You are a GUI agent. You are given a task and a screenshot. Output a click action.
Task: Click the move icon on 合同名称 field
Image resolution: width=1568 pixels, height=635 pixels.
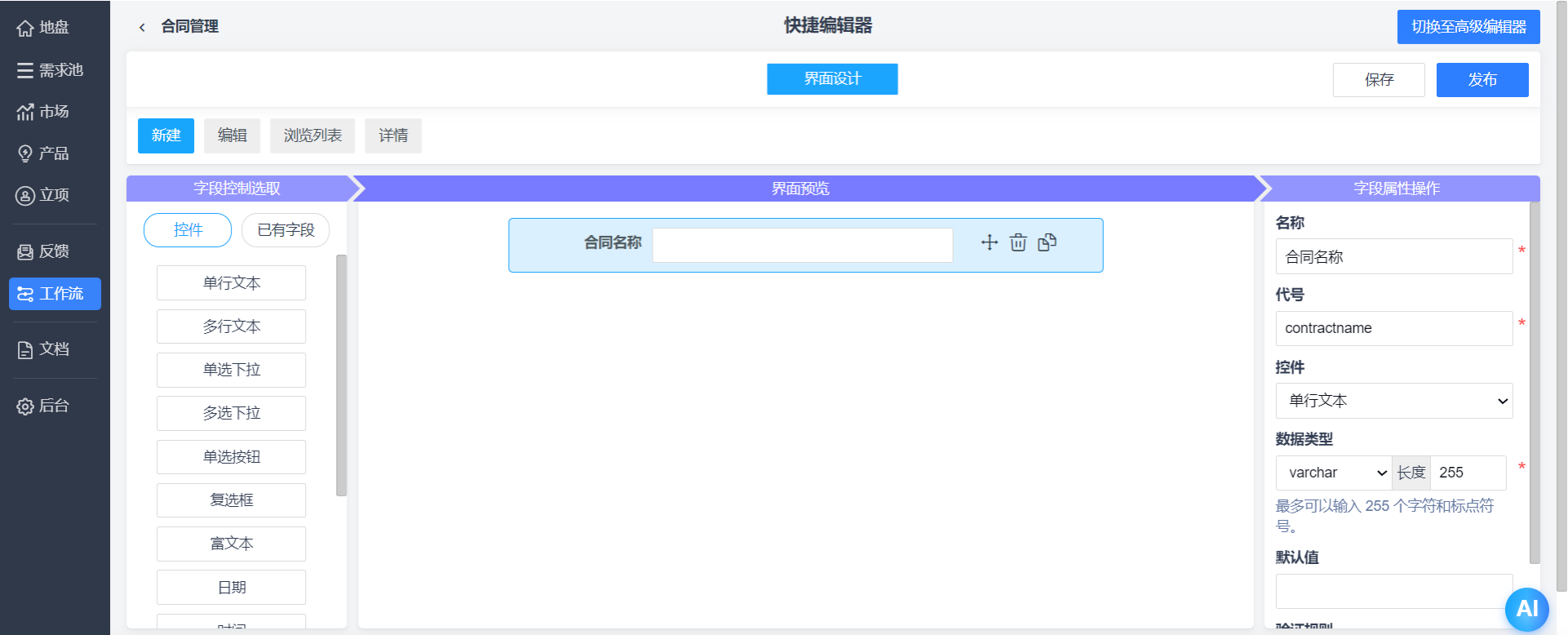pyautogui.click(x=990, y=242)
